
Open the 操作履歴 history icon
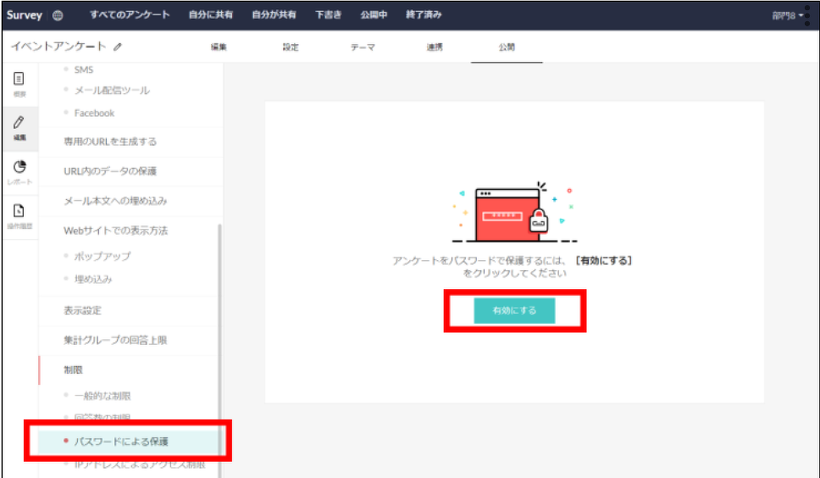19,215
